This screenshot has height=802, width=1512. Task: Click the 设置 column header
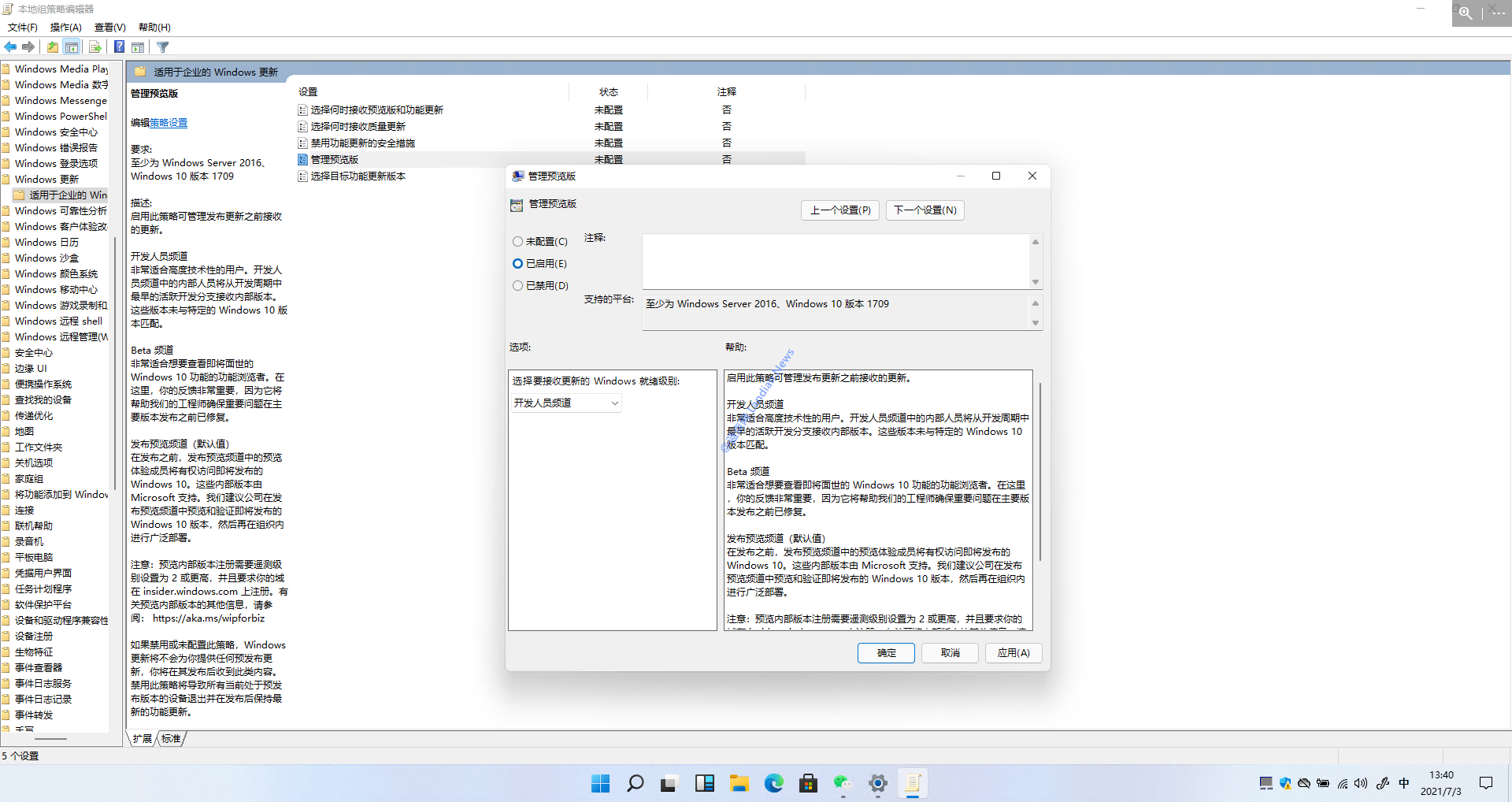pyautogui.click(x=432, y=92)
